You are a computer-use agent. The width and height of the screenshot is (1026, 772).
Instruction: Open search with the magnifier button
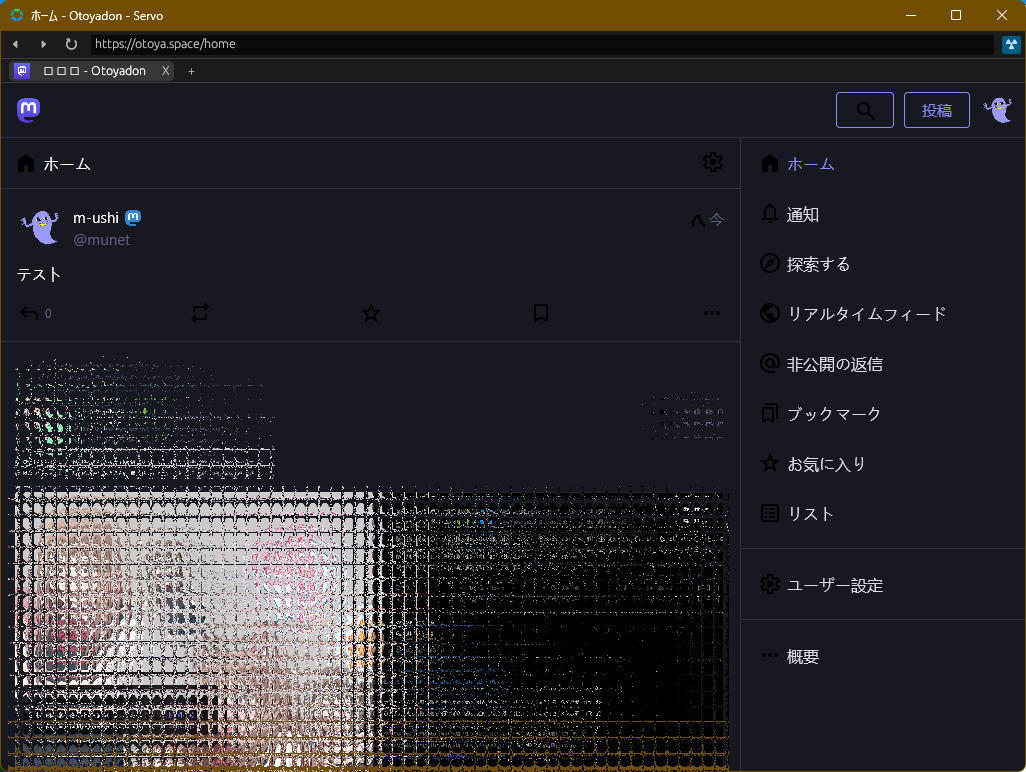(865, 110)
